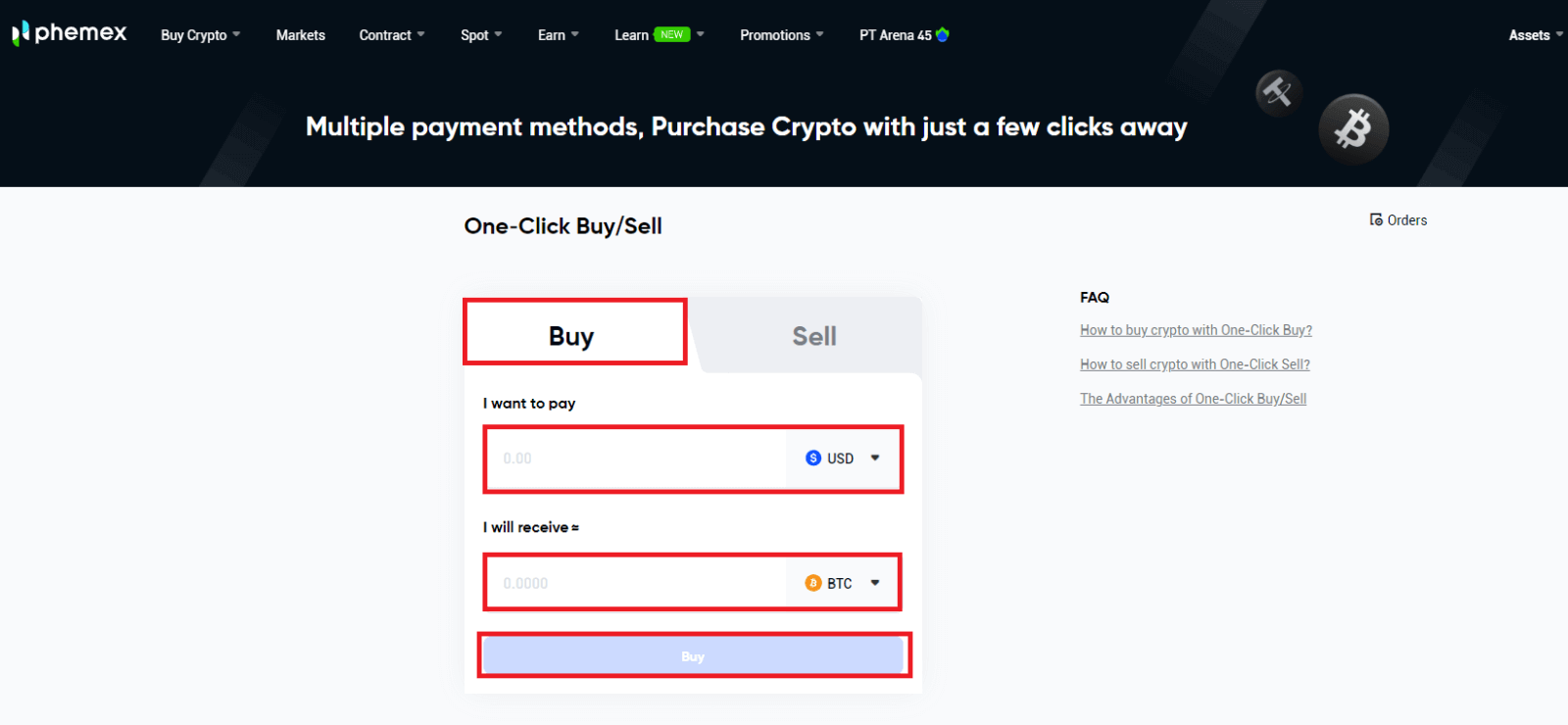
Task: Click the 'I want to pay' amount field
Action: click(637, 458)
